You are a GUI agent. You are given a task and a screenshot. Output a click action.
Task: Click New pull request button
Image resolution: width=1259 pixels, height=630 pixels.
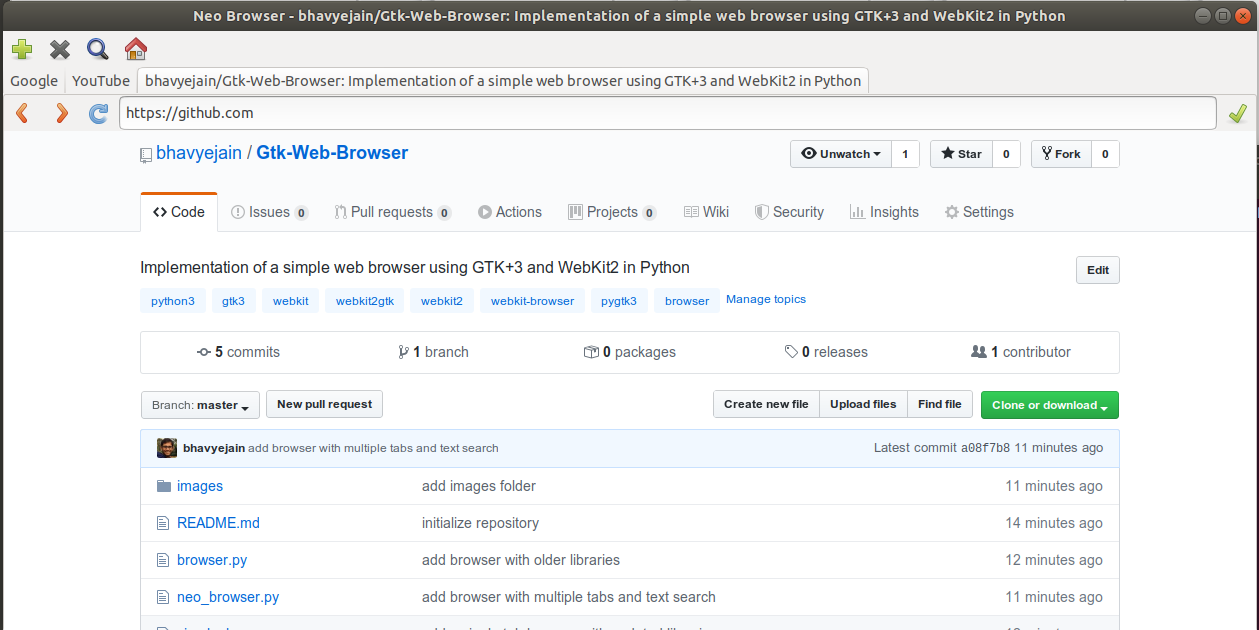click(x=324, y=404)
